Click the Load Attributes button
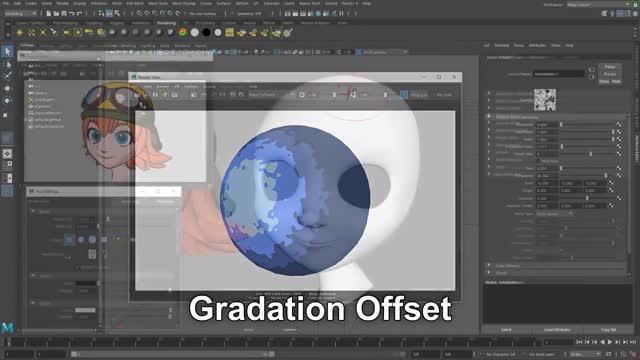640x360 pixels. click(x=557, y=329)
